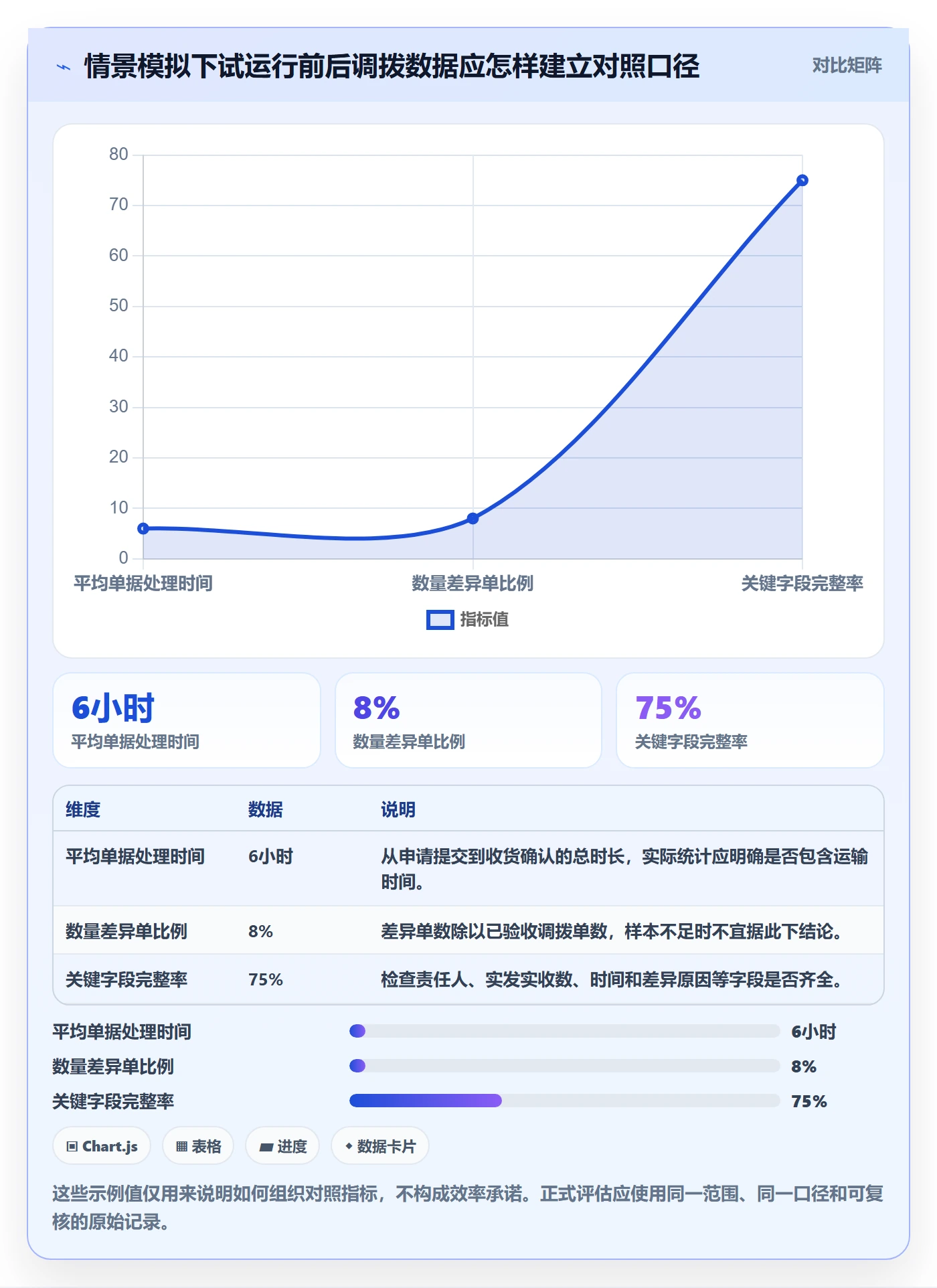This screenshot has width=937, height=1288.
Task: Click the lightning bolt icon in header
Action: click(x=64, y=66)
